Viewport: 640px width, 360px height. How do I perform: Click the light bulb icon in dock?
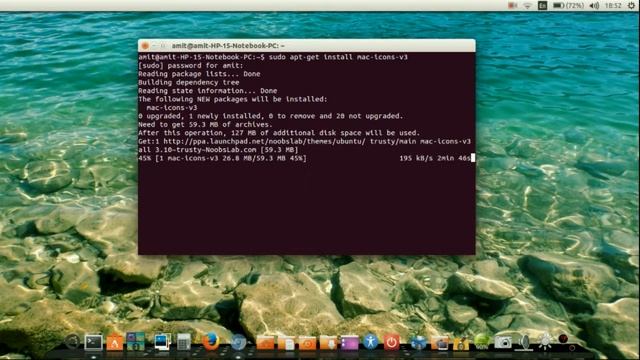click(545, 341)
